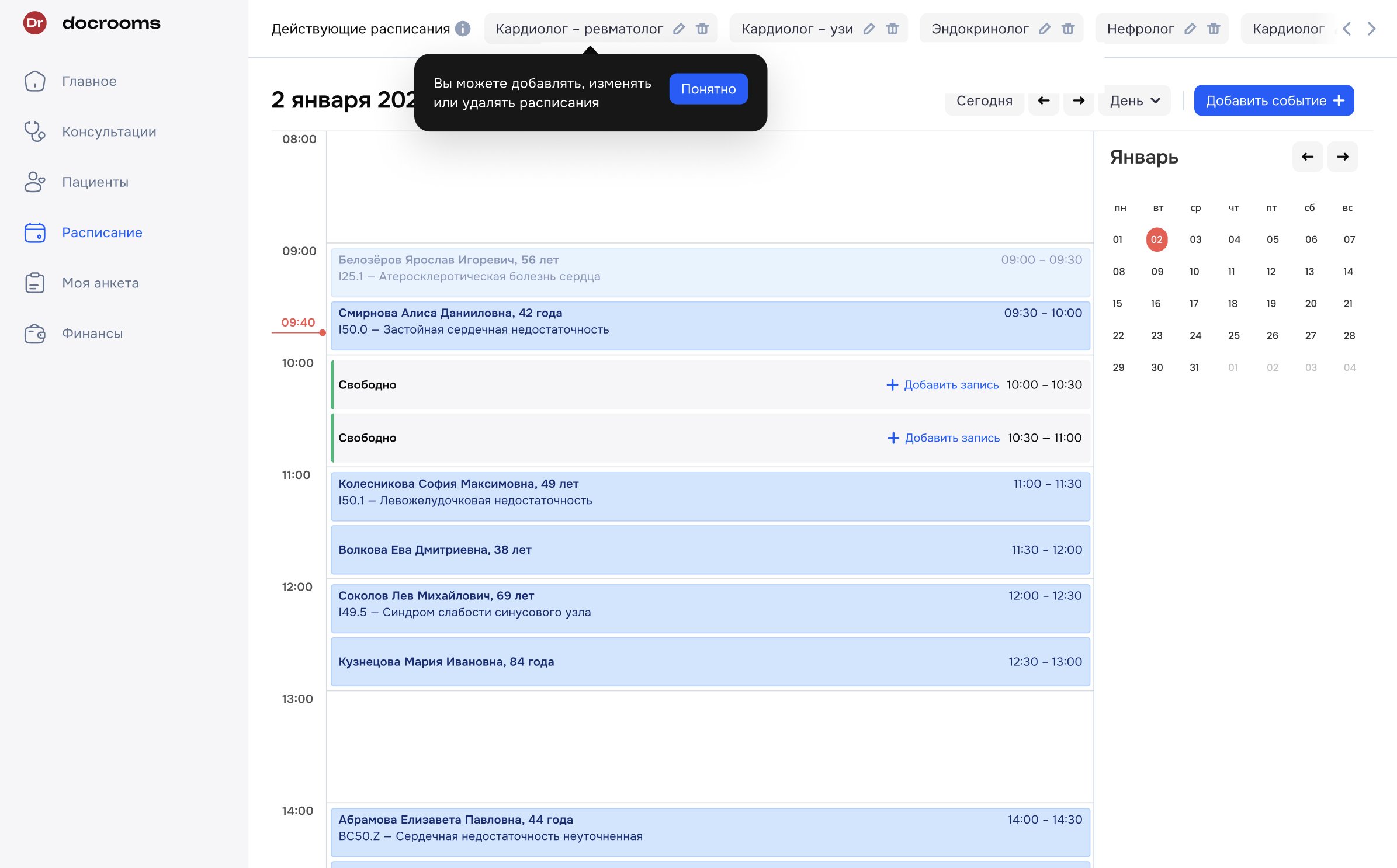Open the День view dropdown
The width and height of the screenshot is (1397, 868).
pos(1134,100)
